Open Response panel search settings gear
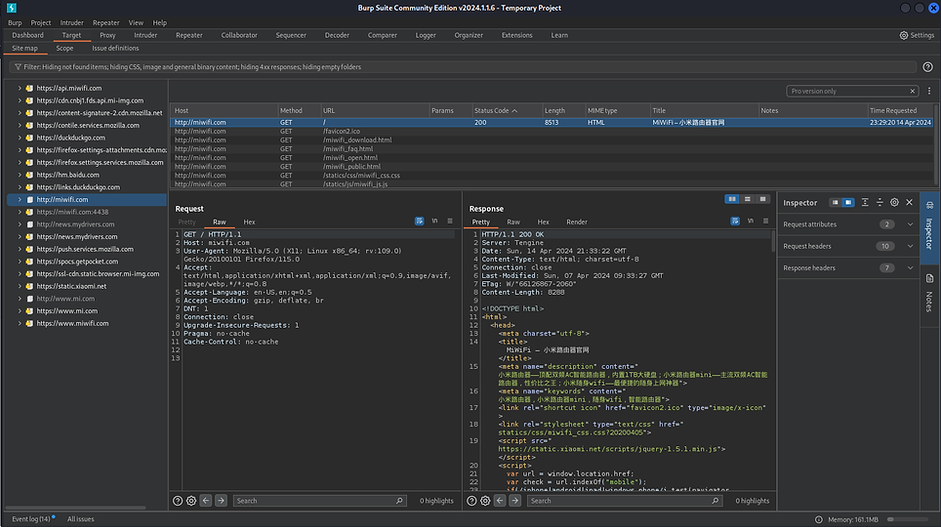This screenshot has width=941, height=527. pyautogui.click(x=486, y=501)
